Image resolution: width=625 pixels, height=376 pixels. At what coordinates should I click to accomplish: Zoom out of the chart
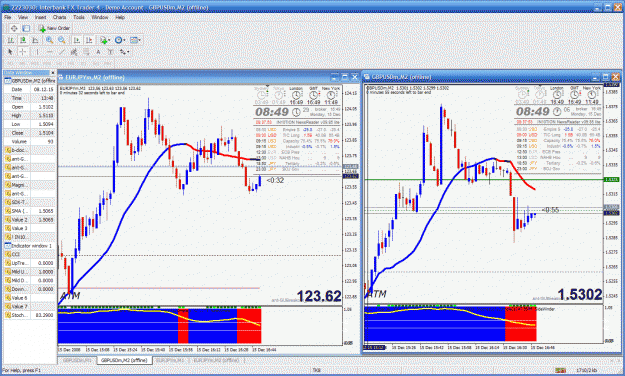(x=62, y=40)
